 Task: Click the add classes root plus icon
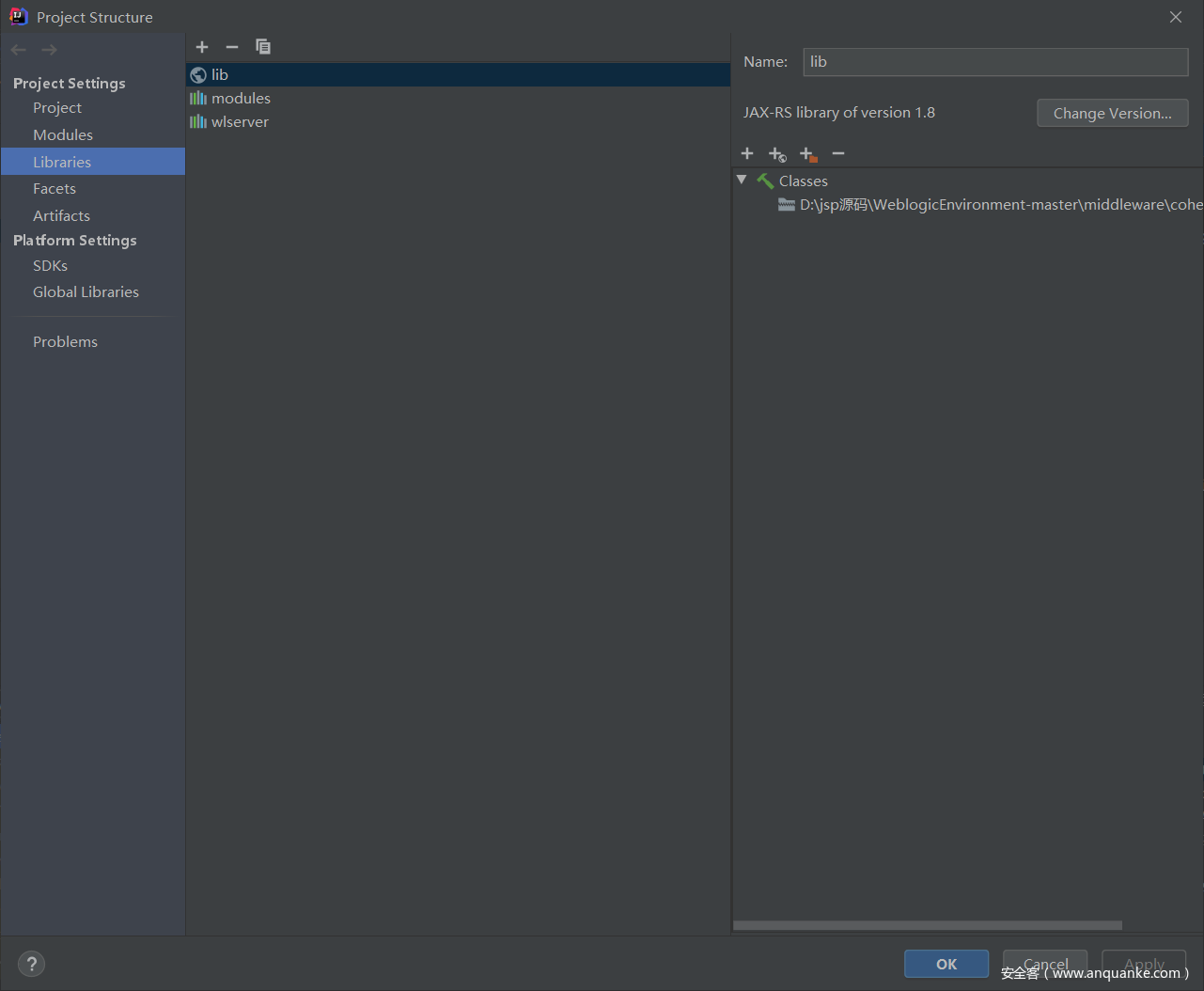[x=747, y=153]
